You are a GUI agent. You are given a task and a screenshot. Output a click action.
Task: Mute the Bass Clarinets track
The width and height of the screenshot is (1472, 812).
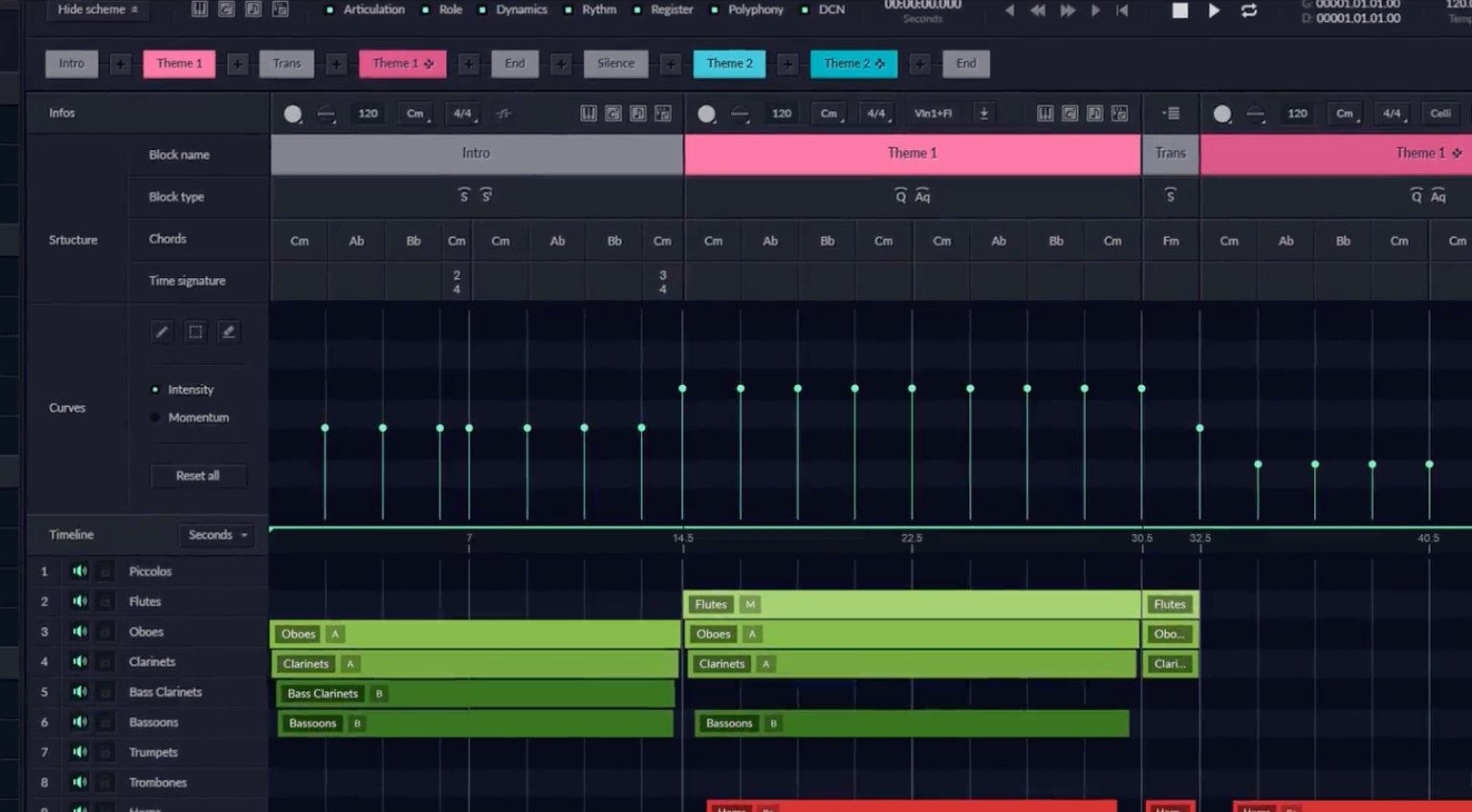[x=79, y=692]
